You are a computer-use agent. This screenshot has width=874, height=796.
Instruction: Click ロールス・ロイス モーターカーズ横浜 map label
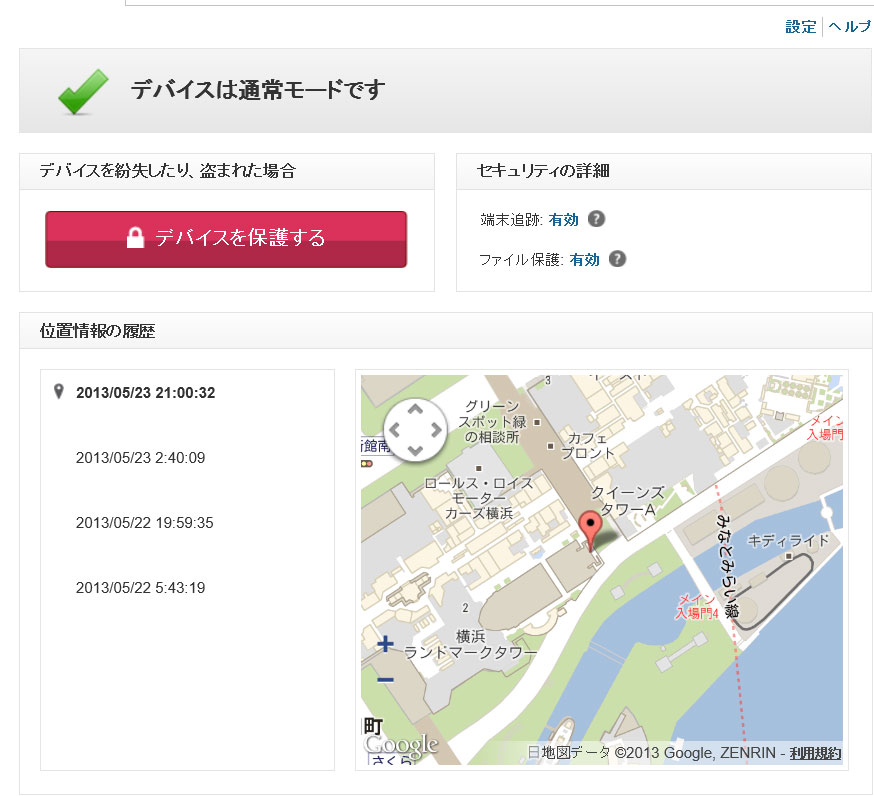(x=479, y=498)
